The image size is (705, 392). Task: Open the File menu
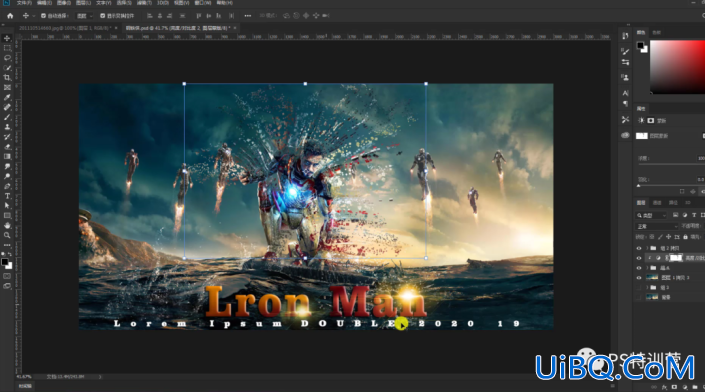click(24, 3)
